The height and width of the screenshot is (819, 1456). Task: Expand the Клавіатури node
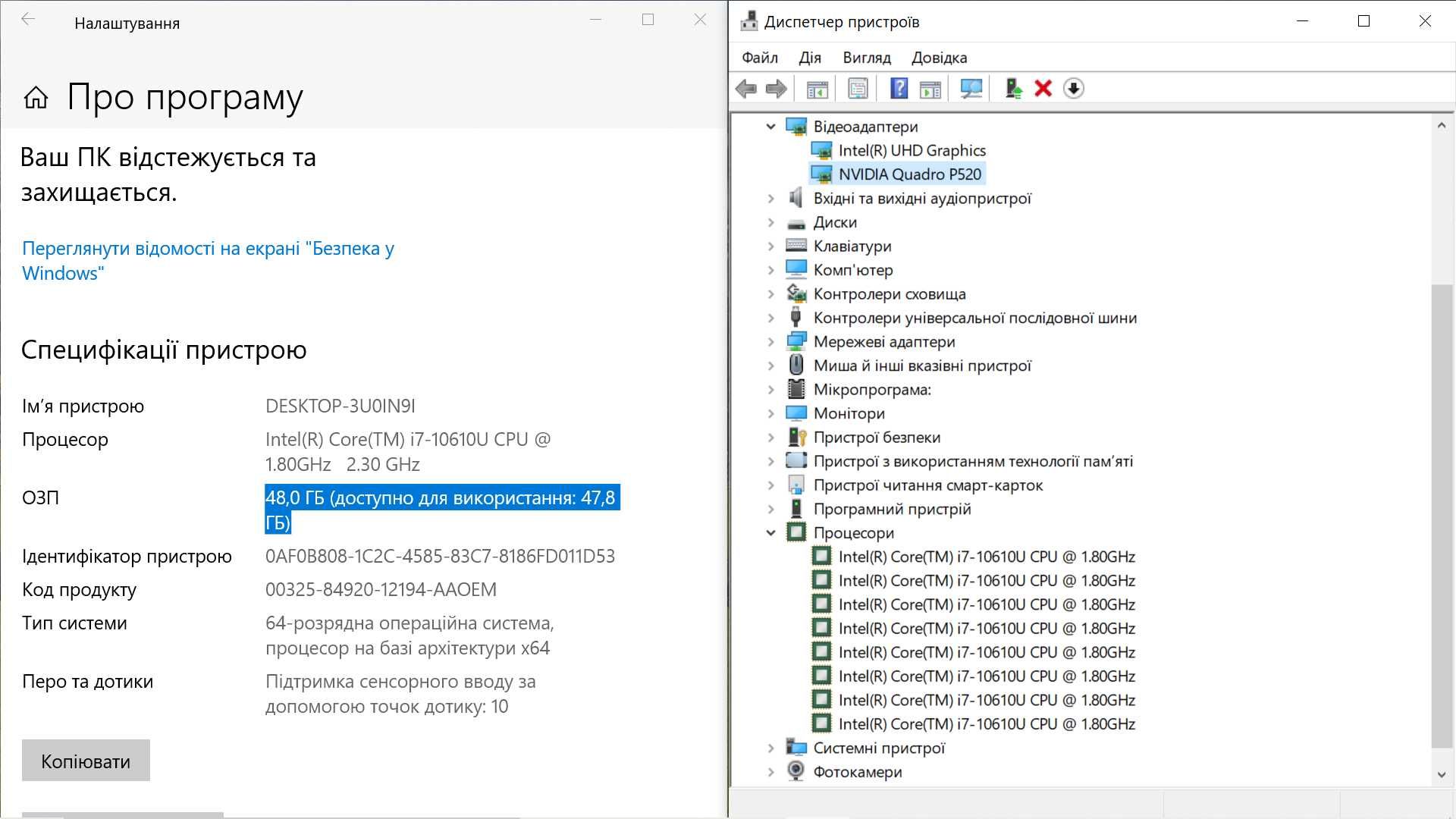(770, 246)
